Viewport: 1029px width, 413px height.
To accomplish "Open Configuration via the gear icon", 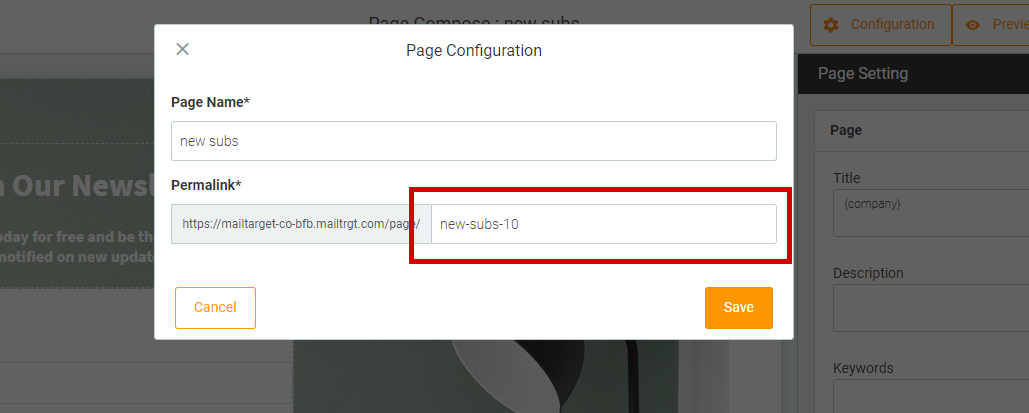I will (x=831, y=25).
